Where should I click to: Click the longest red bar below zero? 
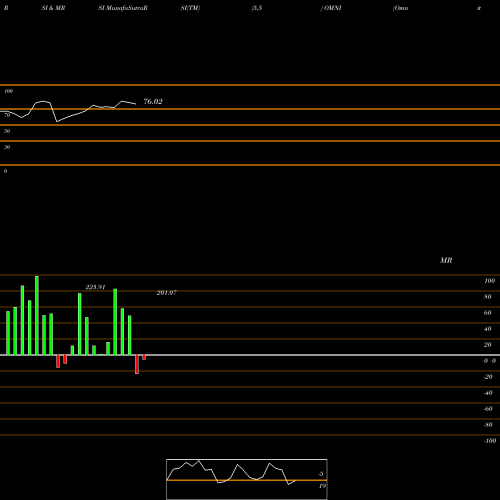click(x=137, y=364)
